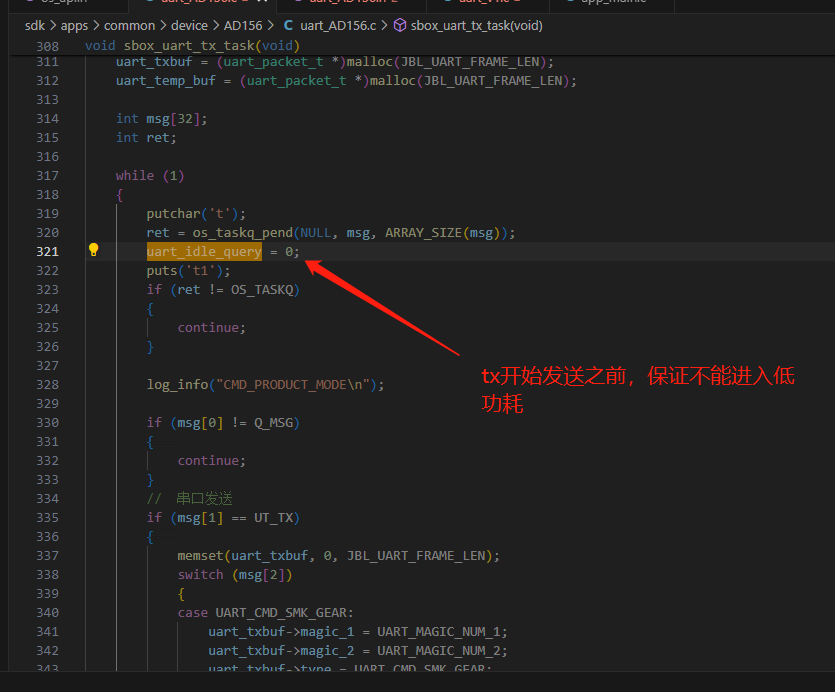Click ARRAY_SIZE on line 320

click(x=423, y=233)
